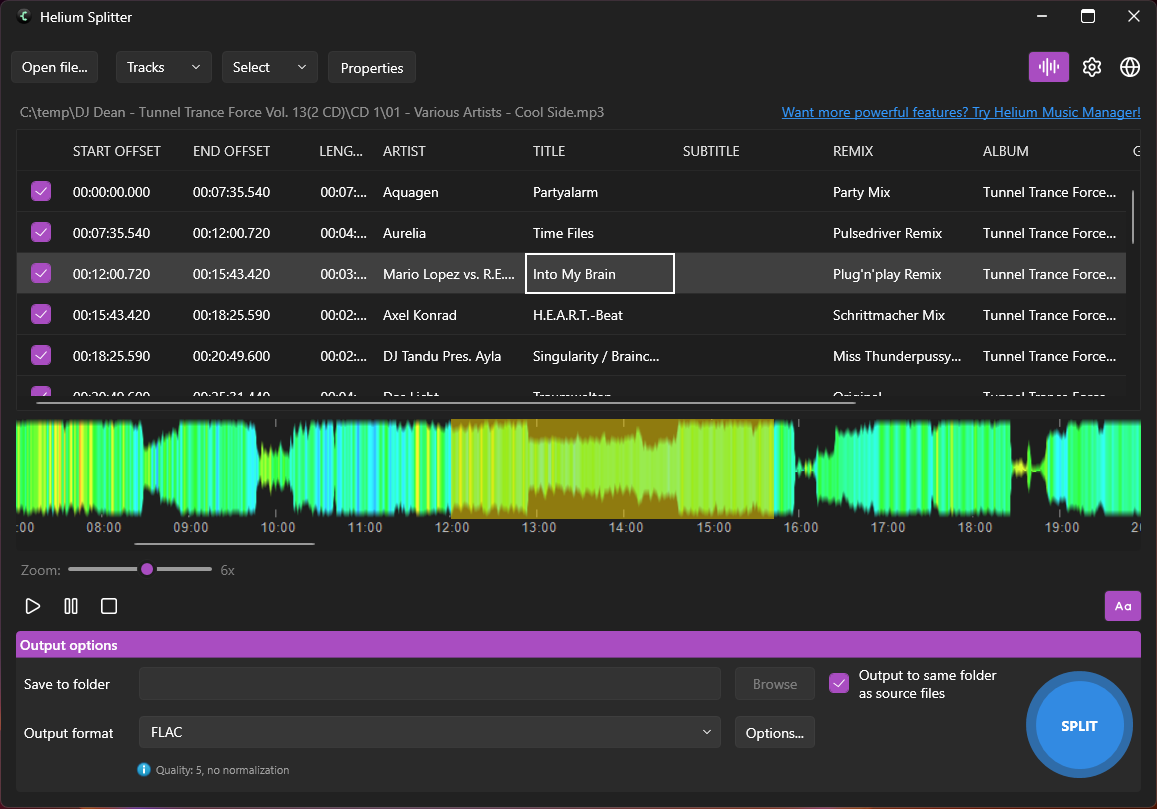Viewport: 1157px width, 809px height.
Task: Uncheck the Partyalarm track checkbox
Action: coord(41,192)
